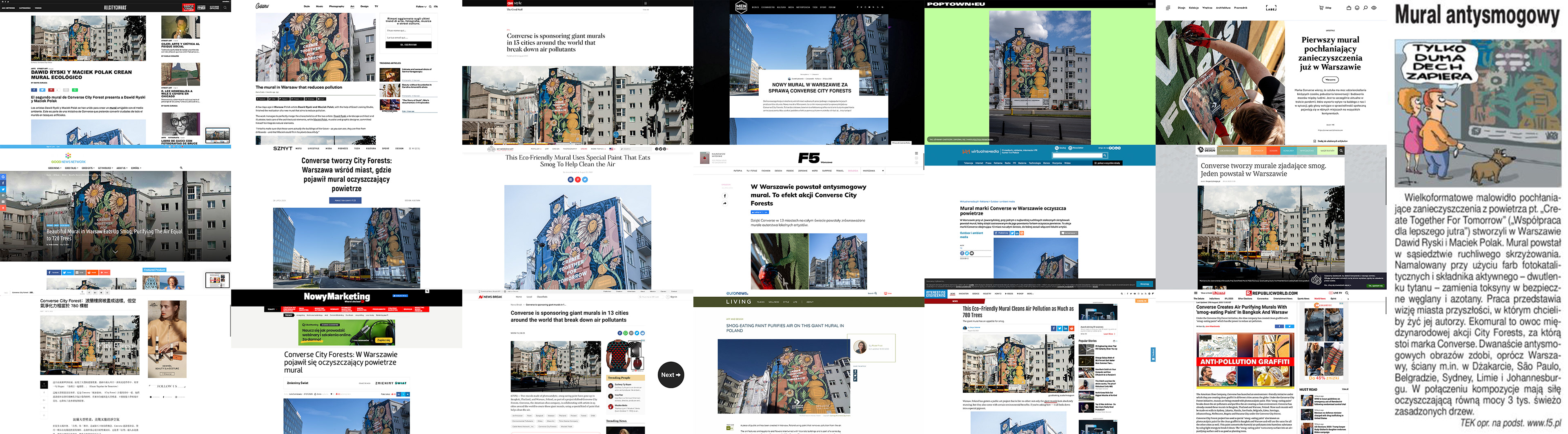Click My Modern Met header Pinterest icon
Screen dimensions: 1568x434
[x=665, y=149]
